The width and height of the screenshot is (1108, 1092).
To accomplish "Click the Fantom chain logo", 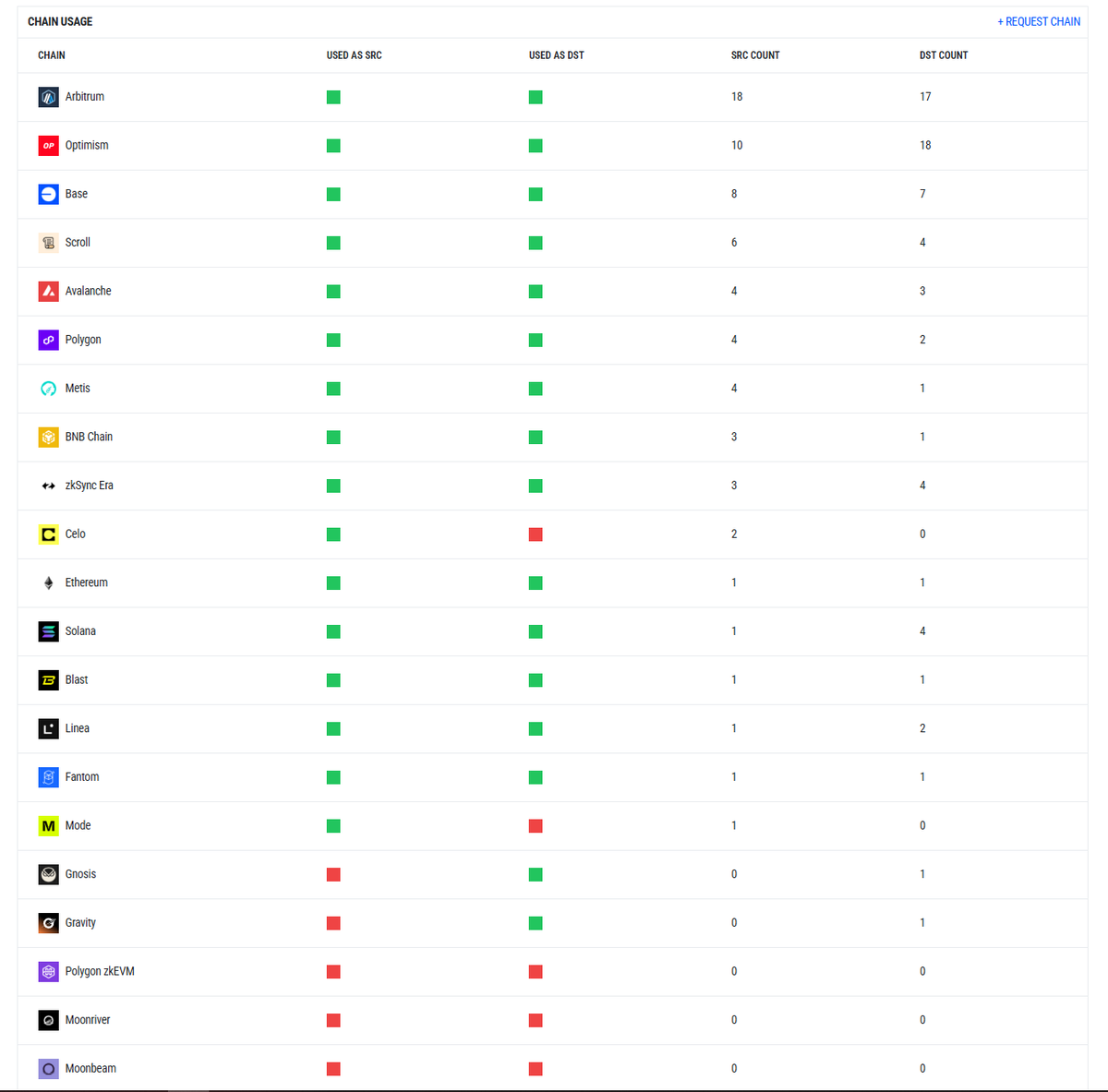I will point(48,777).
